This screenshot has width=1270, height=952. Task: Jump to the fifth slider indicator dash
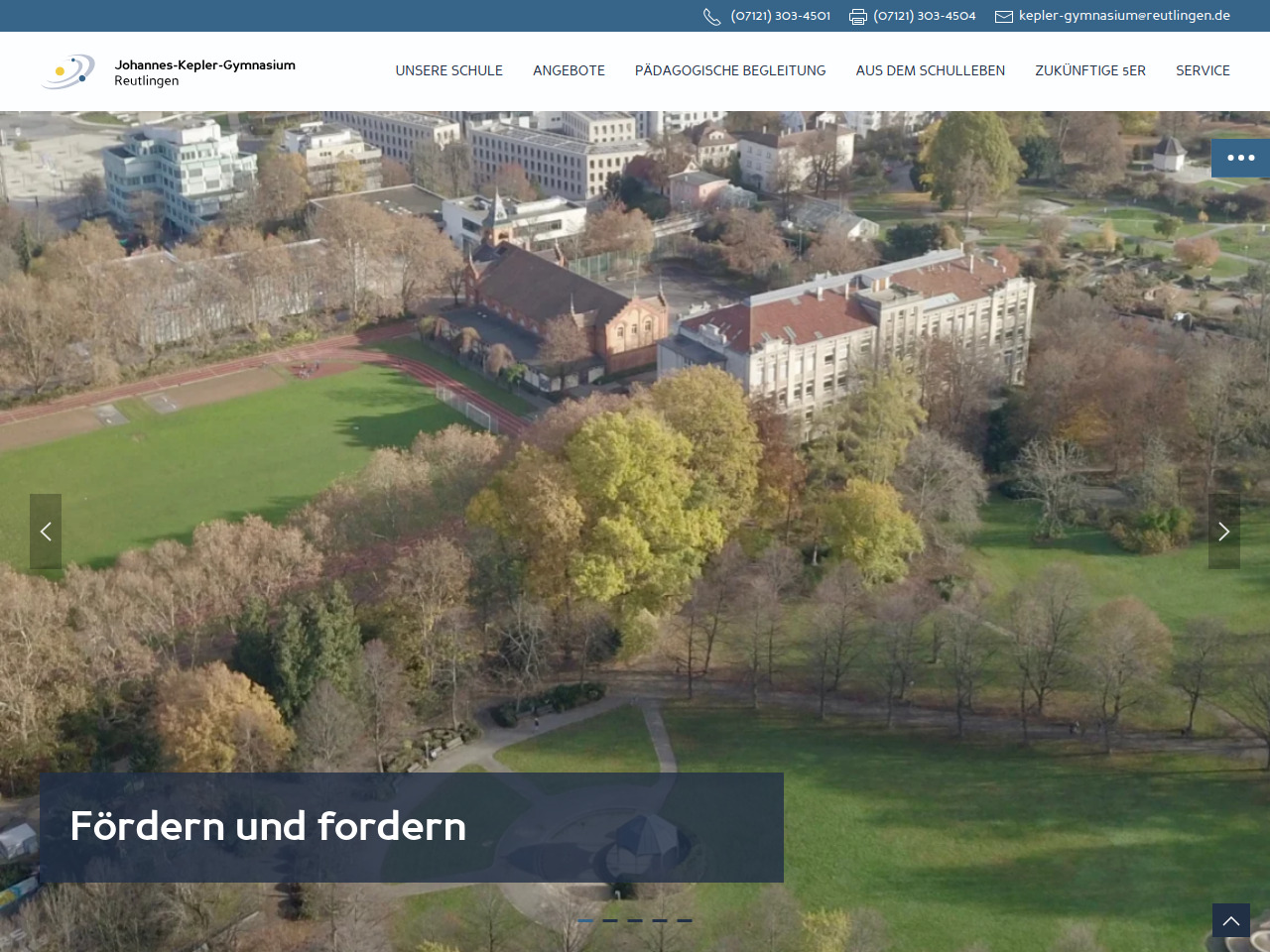pyautogui.click(x=685, y=920)
